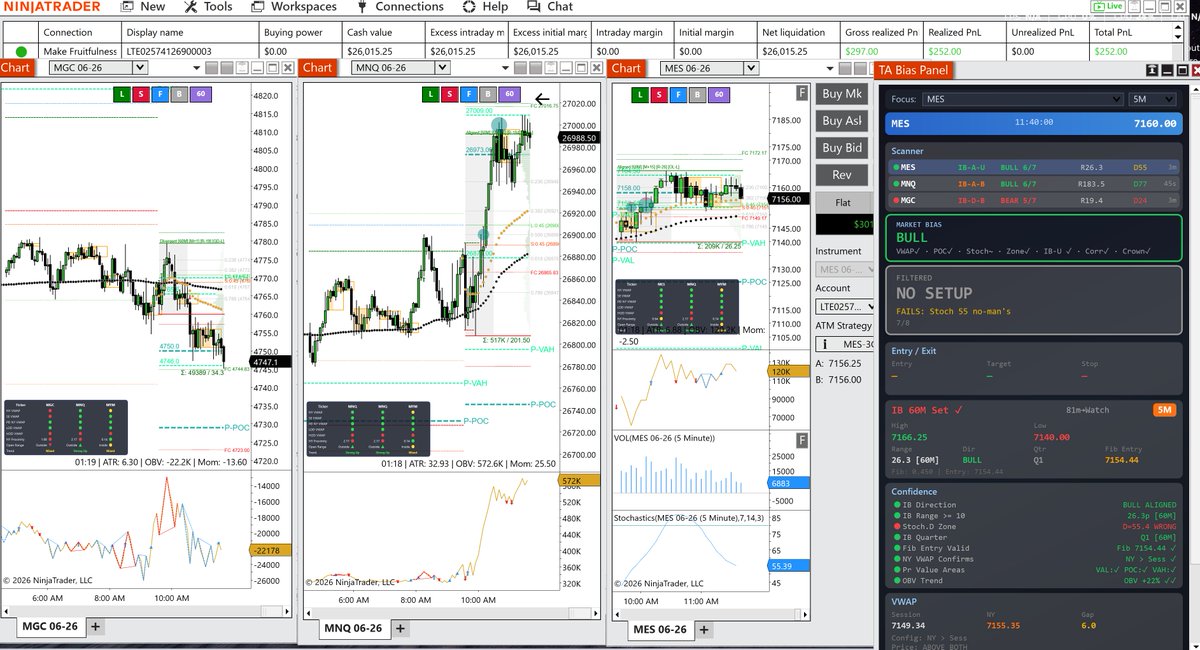Viewport: 1200px width, 650px height.
Task: Open the Tools menu
Action: pos(209,7)
